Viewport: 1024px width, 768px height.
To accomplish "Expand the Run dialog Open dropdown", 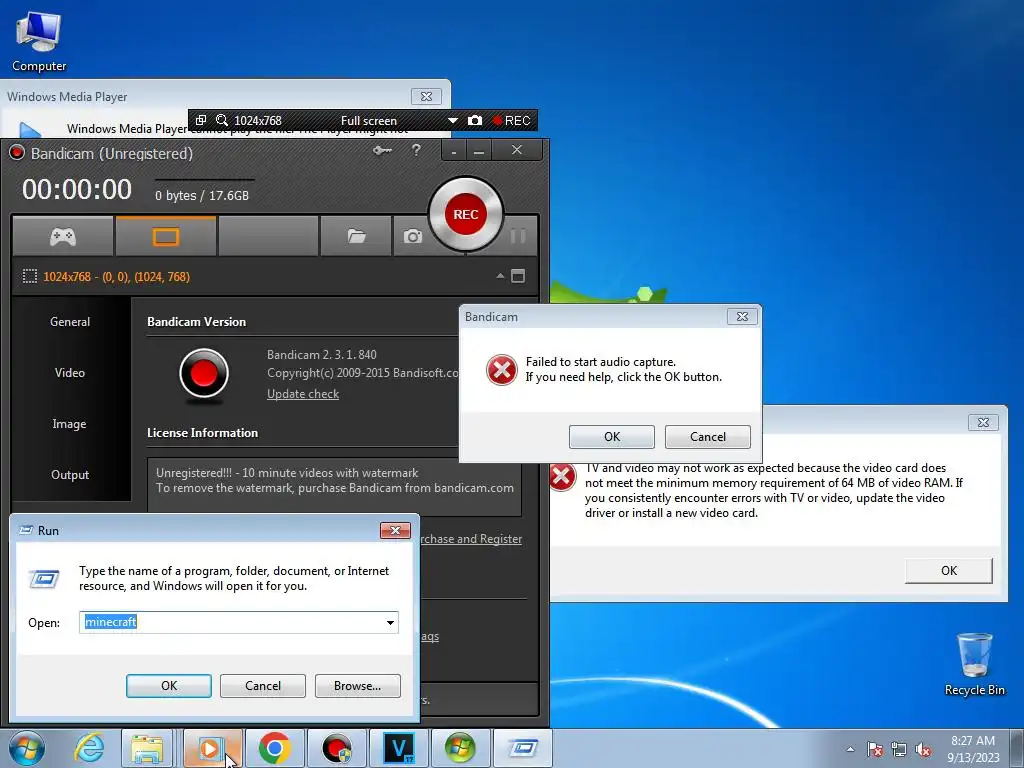I will pyautogui.click(x=391, y=622).
